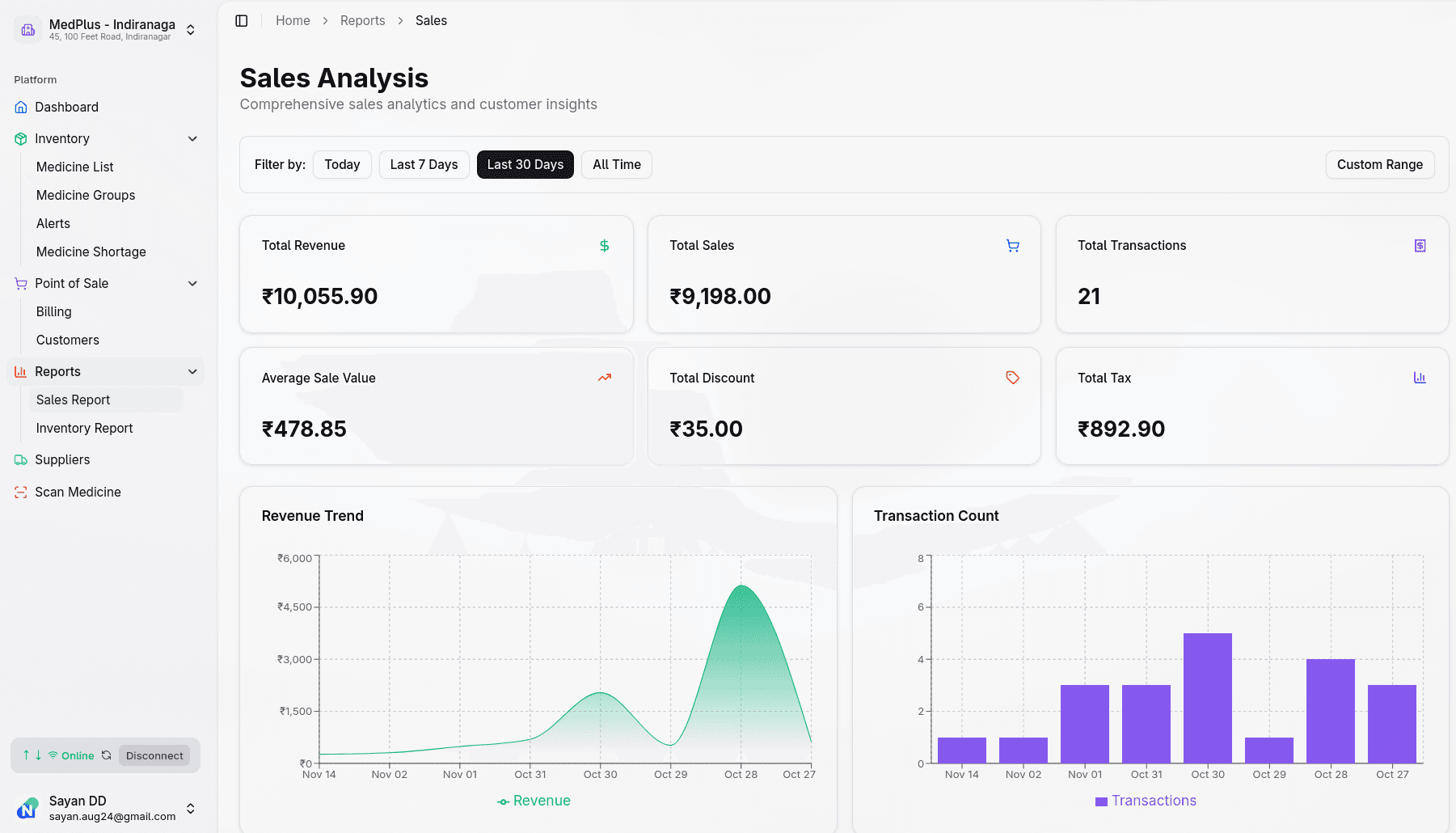Image resolution: width=1456 pixels, height=833 pixels.
Task: Click the Scan Medicine scanner icon
Action: (21, 493)
